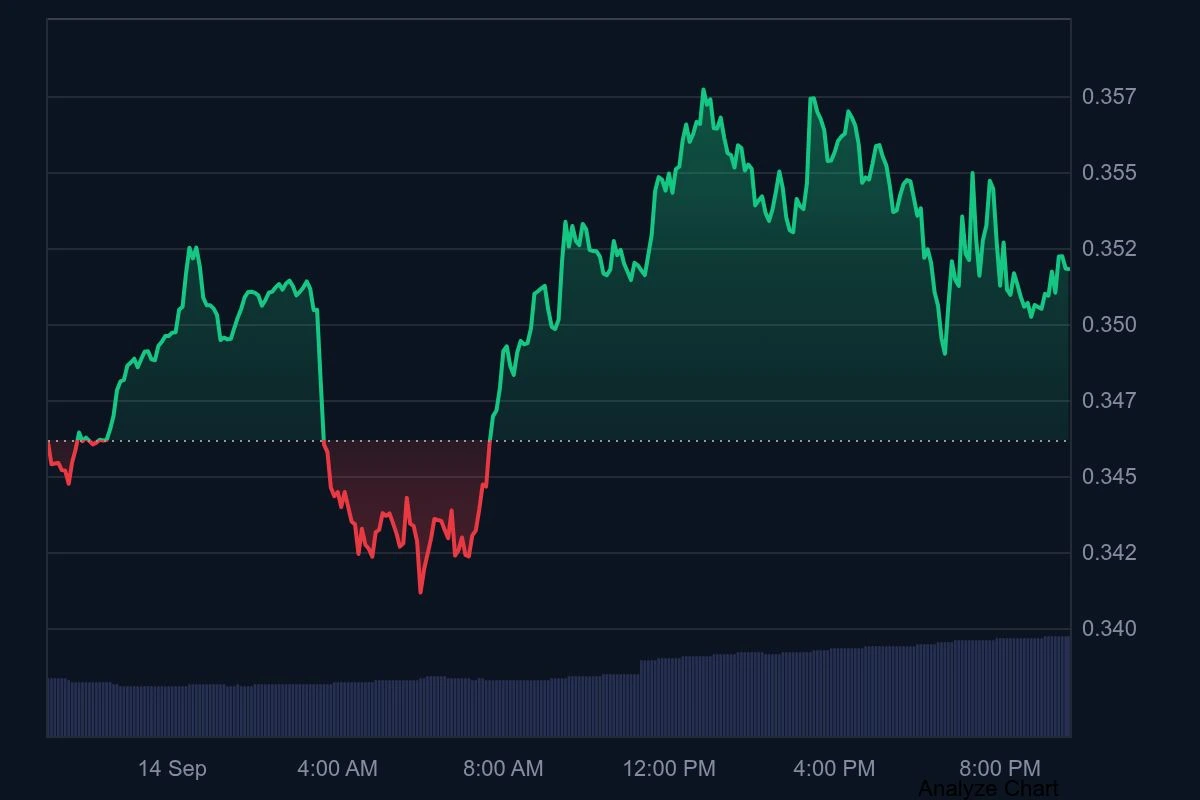The image size is (1200, 800).
Task: Click the 14 Sep date label
Action: [172, 769]
